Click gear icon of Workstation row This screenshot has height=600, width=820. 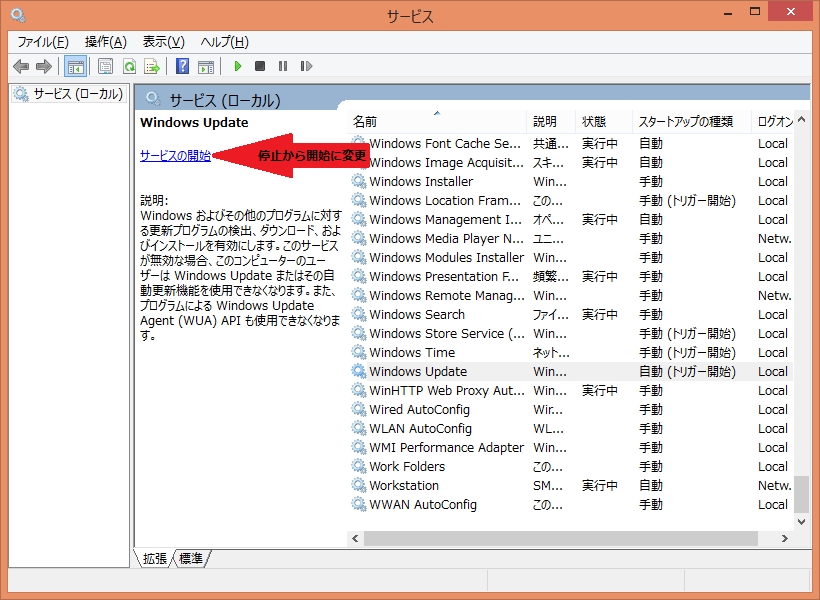(x=359, y=485)
